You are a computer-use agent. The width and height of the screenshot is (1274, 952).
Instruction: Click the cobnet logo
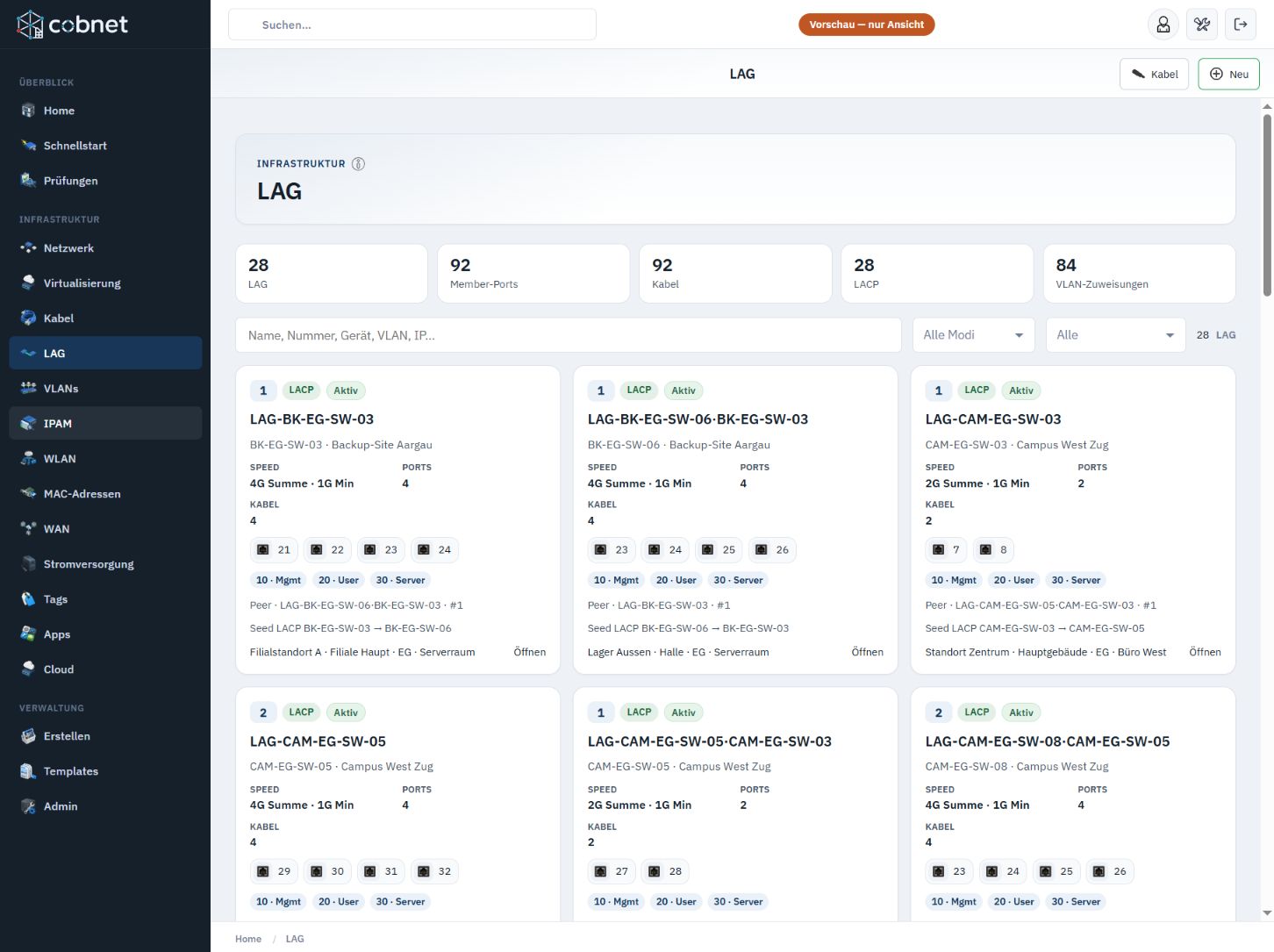(73, 25)
